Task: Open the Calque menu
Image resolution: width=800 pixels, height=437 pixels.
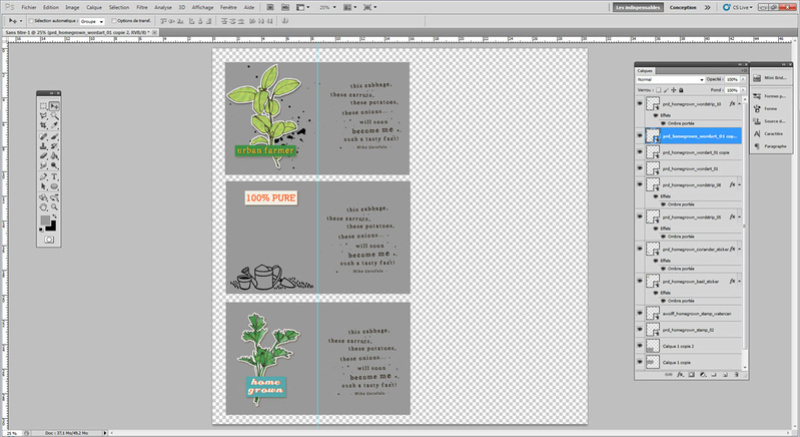Action: click(x=94, y=7)
